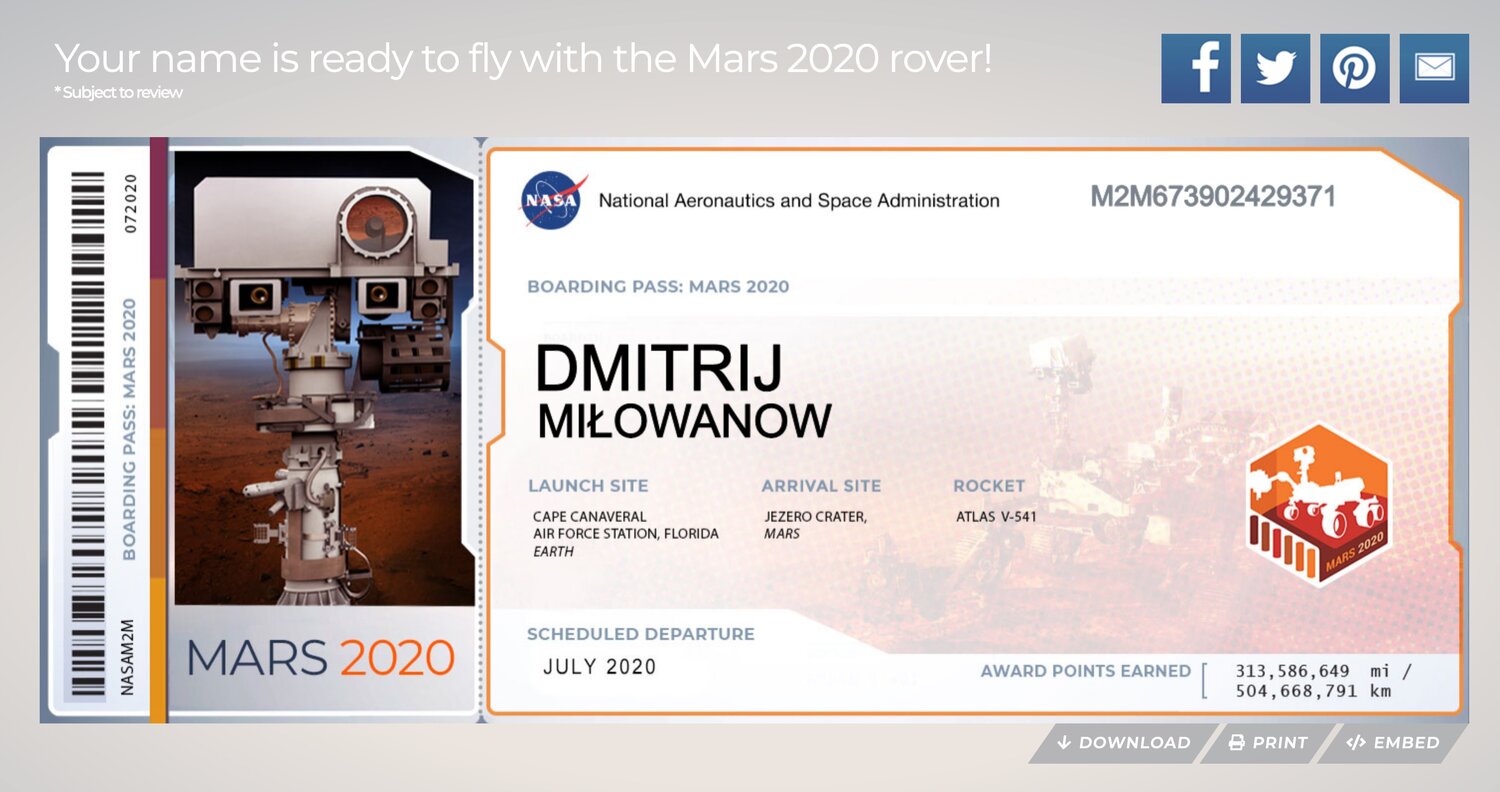This screenshot has width=1500, height=792.
Task: Click the "ATLAS V-541" rocket value
Action: 997,517
